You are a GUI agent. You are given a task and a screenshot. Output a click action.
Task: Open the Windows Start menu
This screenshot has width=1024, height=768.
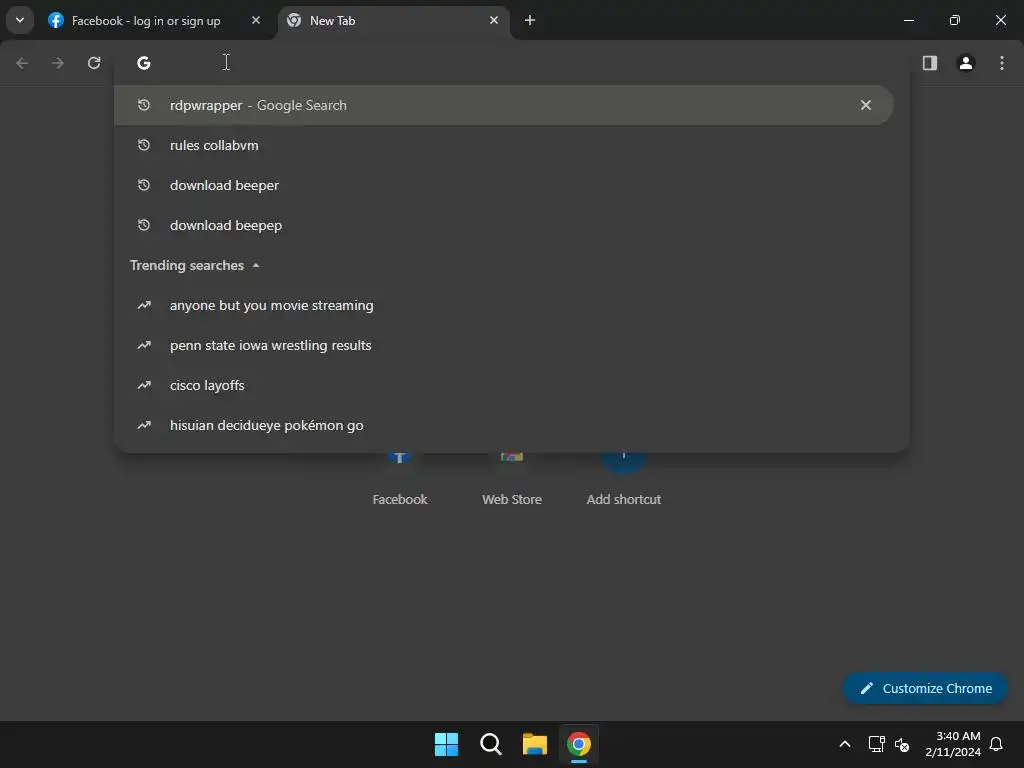point(447,744)
